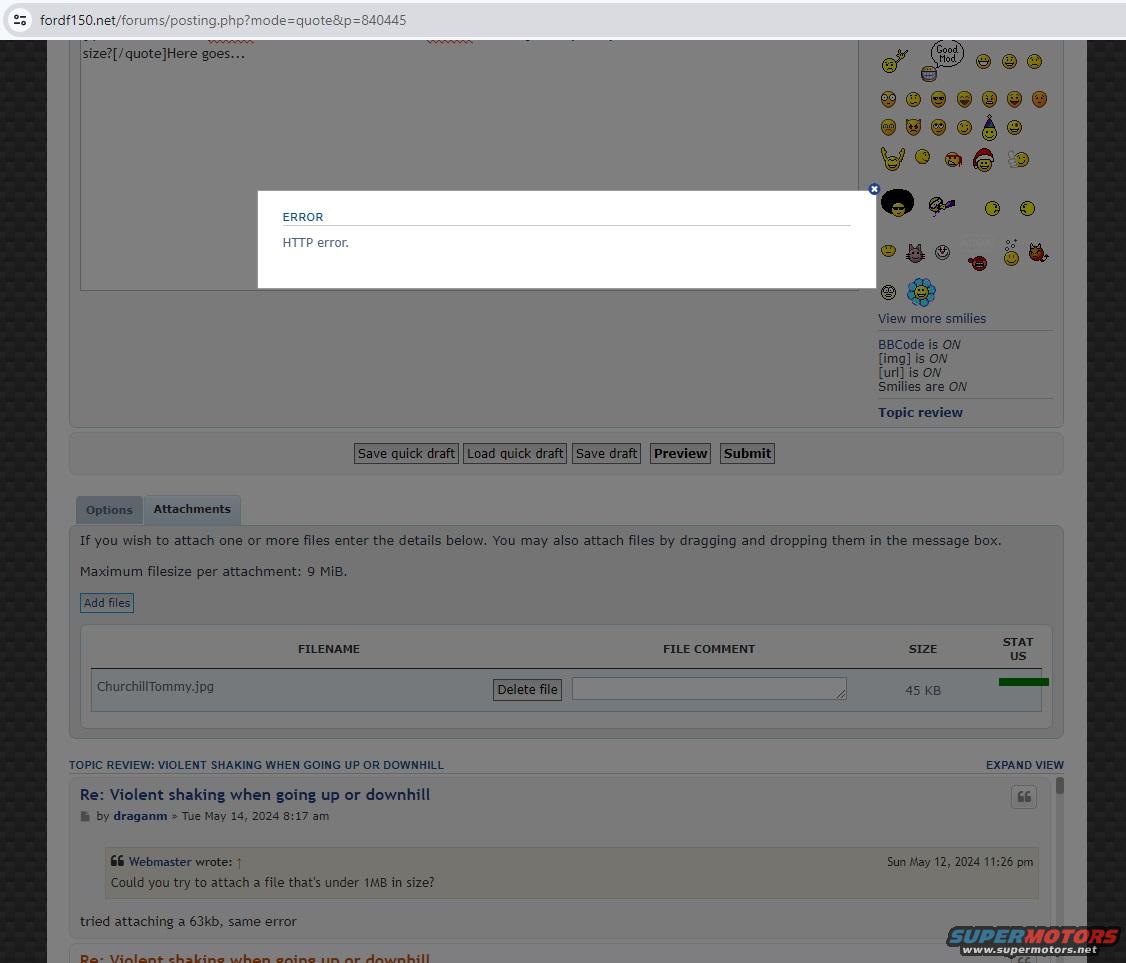The width and height of the screenshot is (1126, 963).
Task: Submit the reply
Action: tap(747, 453)
